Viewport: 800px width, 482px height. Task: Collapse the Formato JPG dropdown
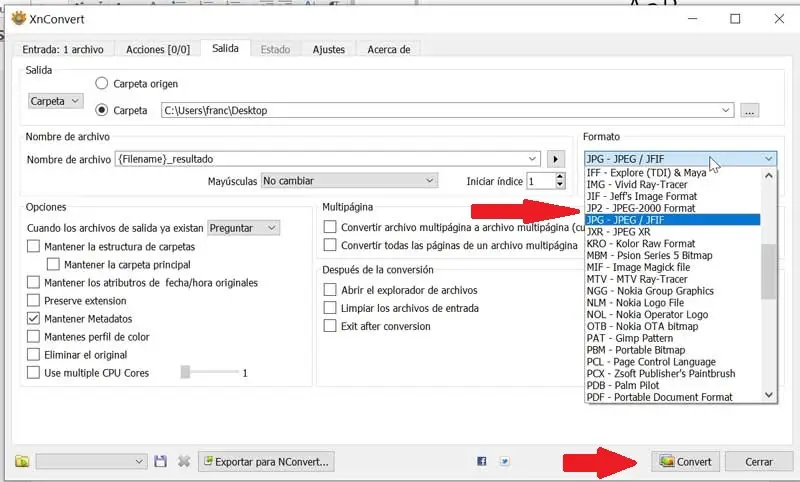[681, 159]
